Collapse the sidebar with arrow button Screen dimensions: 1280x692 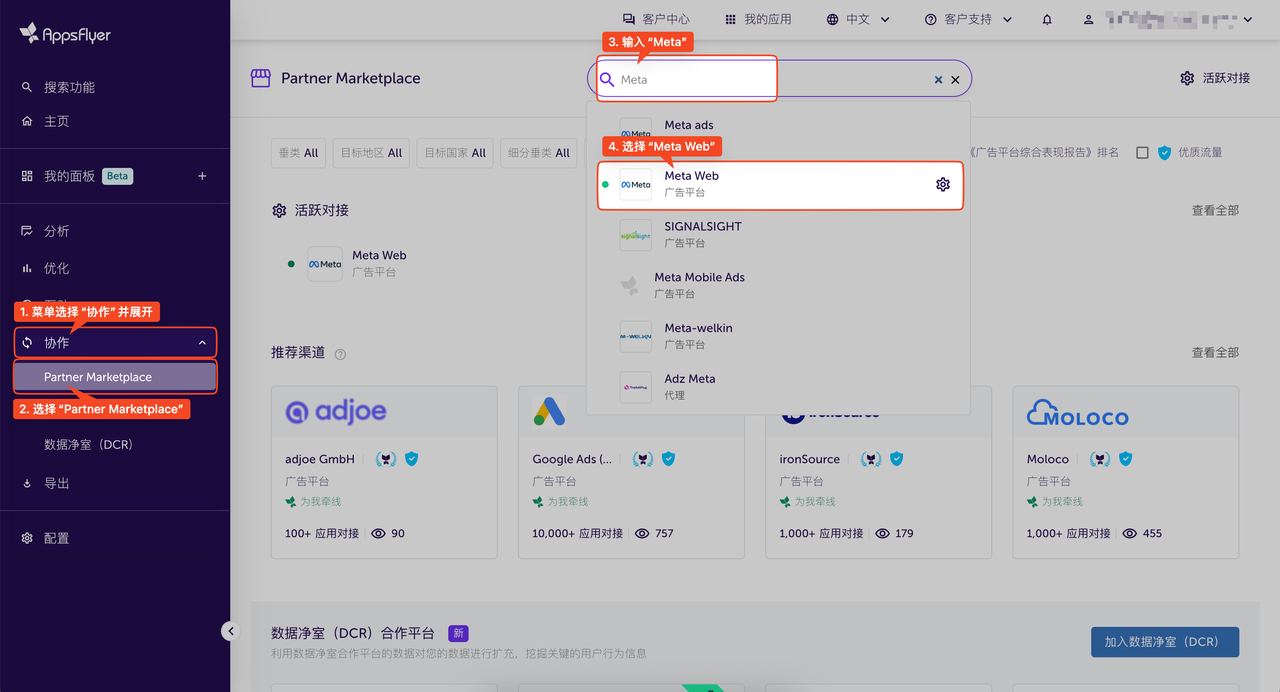tap(231, 631)
